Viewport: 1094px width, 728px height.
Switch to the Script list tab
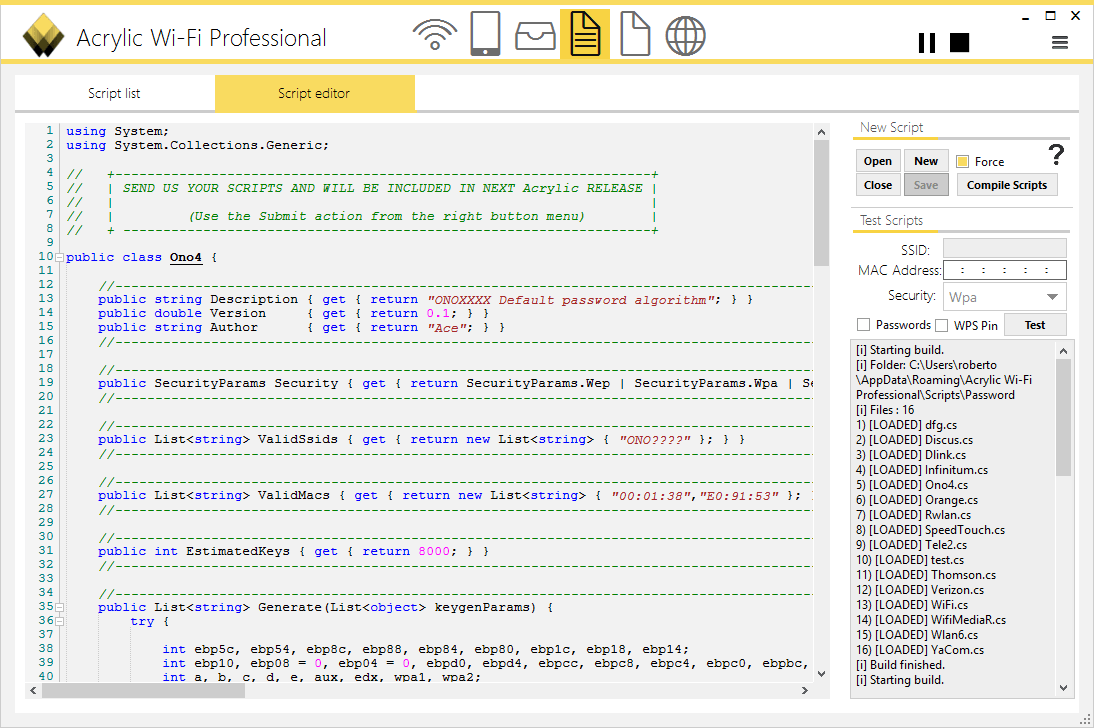(x=114, y=93)
